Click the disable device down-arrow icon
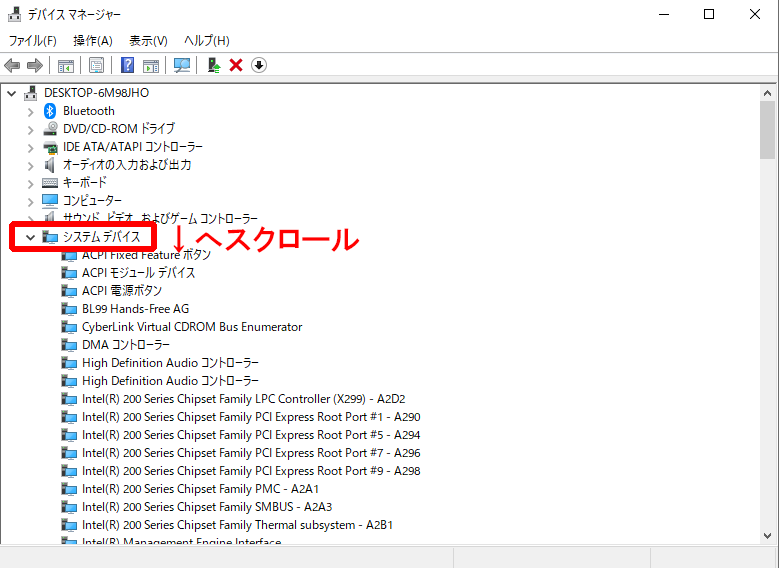 (259, 65)
